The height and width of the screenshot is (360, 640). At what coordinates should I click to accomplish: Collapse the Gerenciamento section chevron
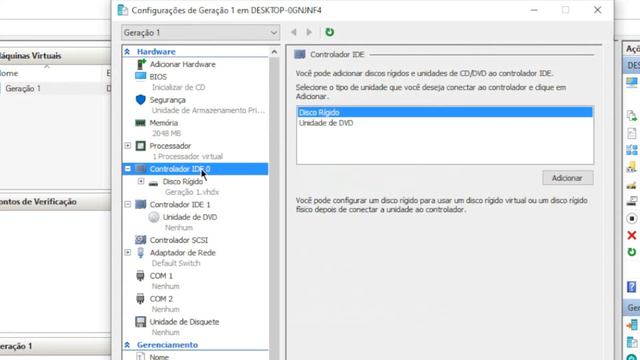click(127, 345)
